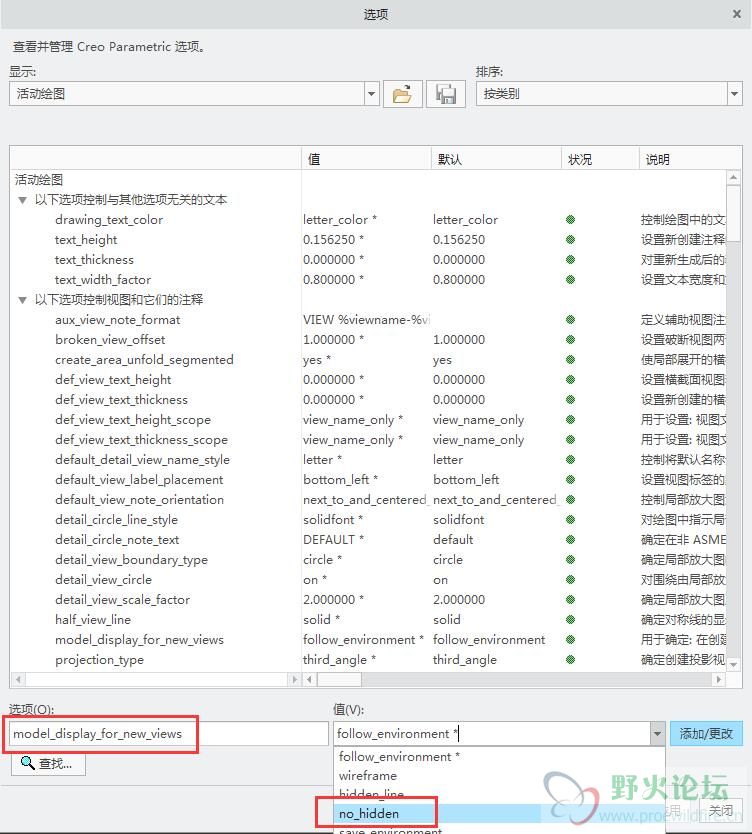The height and width of the screenshot is (834, 752).
Task: Select the drawing_text_color option row
Action: click(108, 220)
